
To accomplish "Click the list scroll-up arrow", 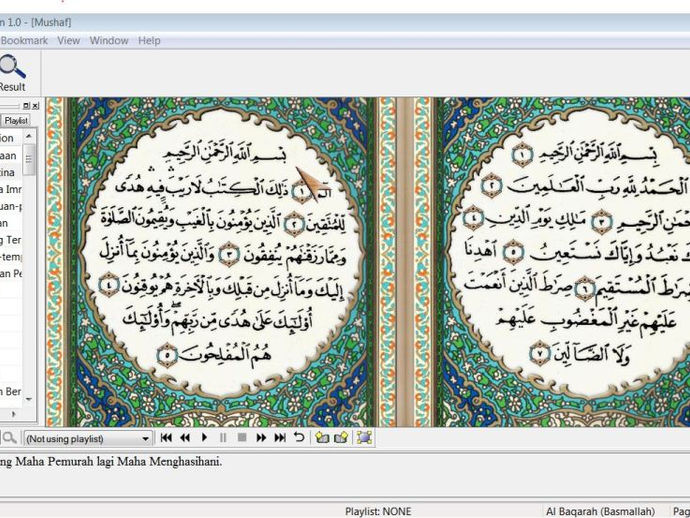I will point(29,136).
